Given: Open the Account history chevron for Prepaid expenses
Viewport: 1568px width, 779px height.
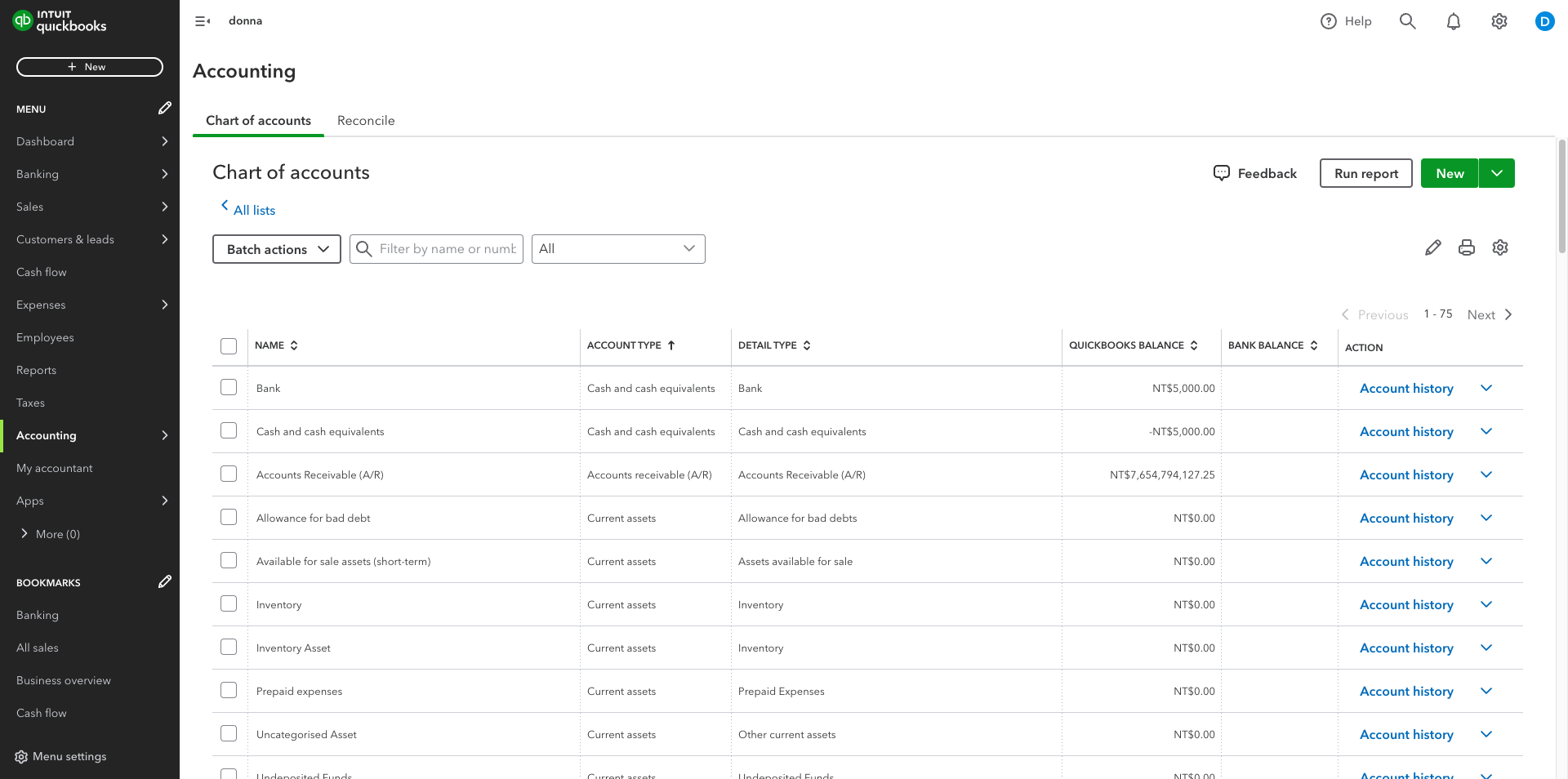Looking at the screenshot, I should (1486, 691).
